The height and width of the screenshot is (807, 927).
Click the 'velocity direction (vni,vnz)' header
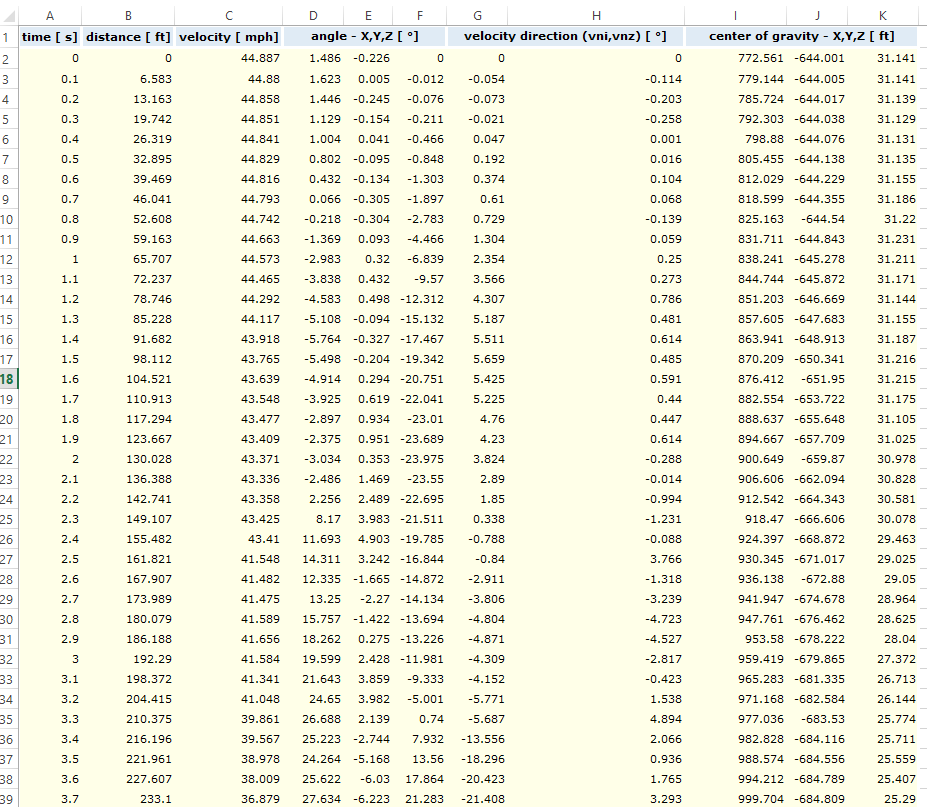(x=565, y=36)
